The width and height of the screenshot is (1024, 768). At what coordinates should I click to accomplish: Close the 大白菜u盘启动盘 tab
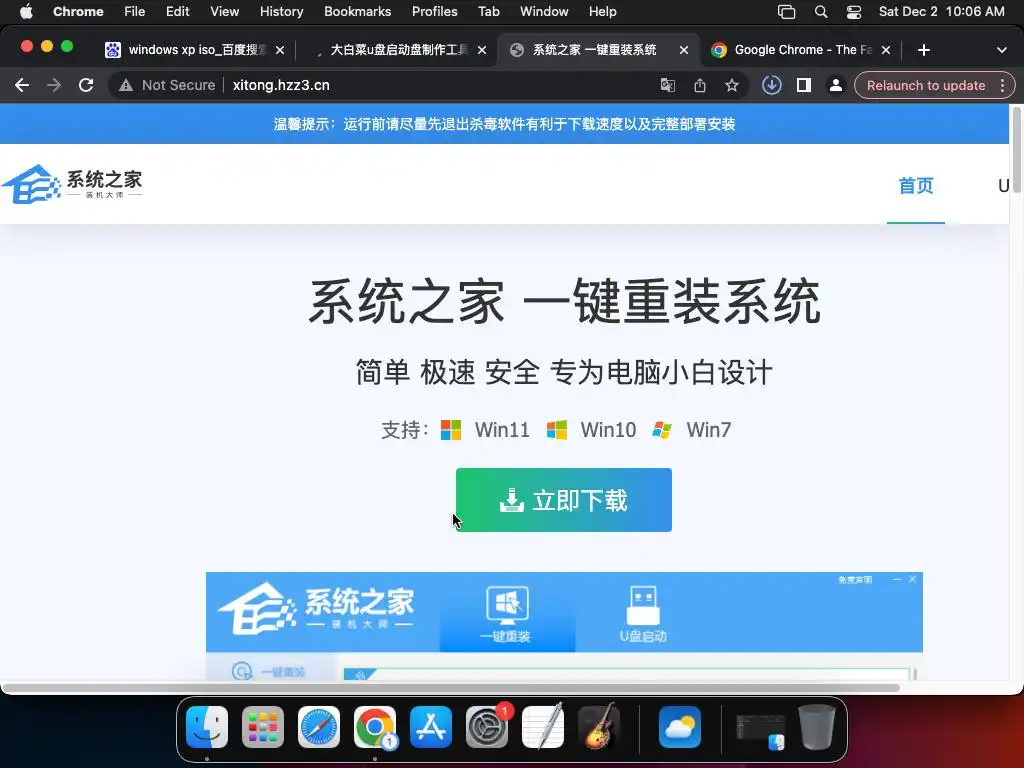point(481,50)
